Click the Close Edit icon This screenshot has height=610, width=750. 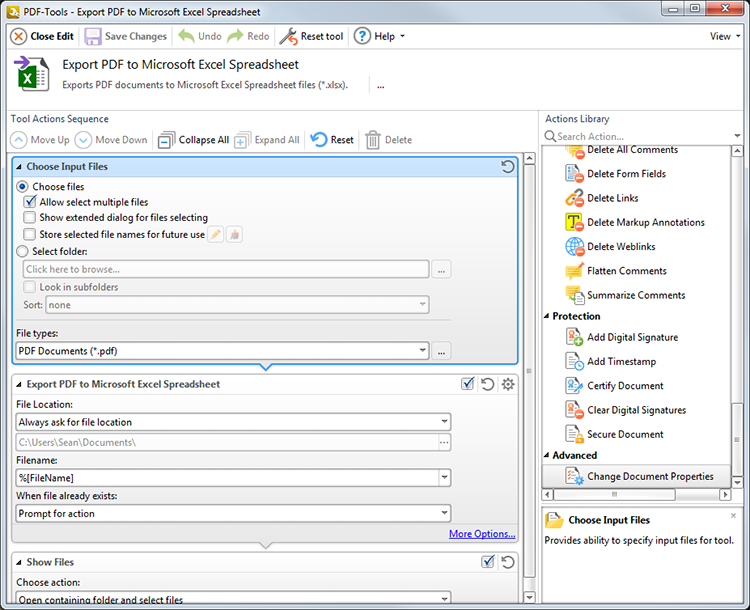point(19,36)
